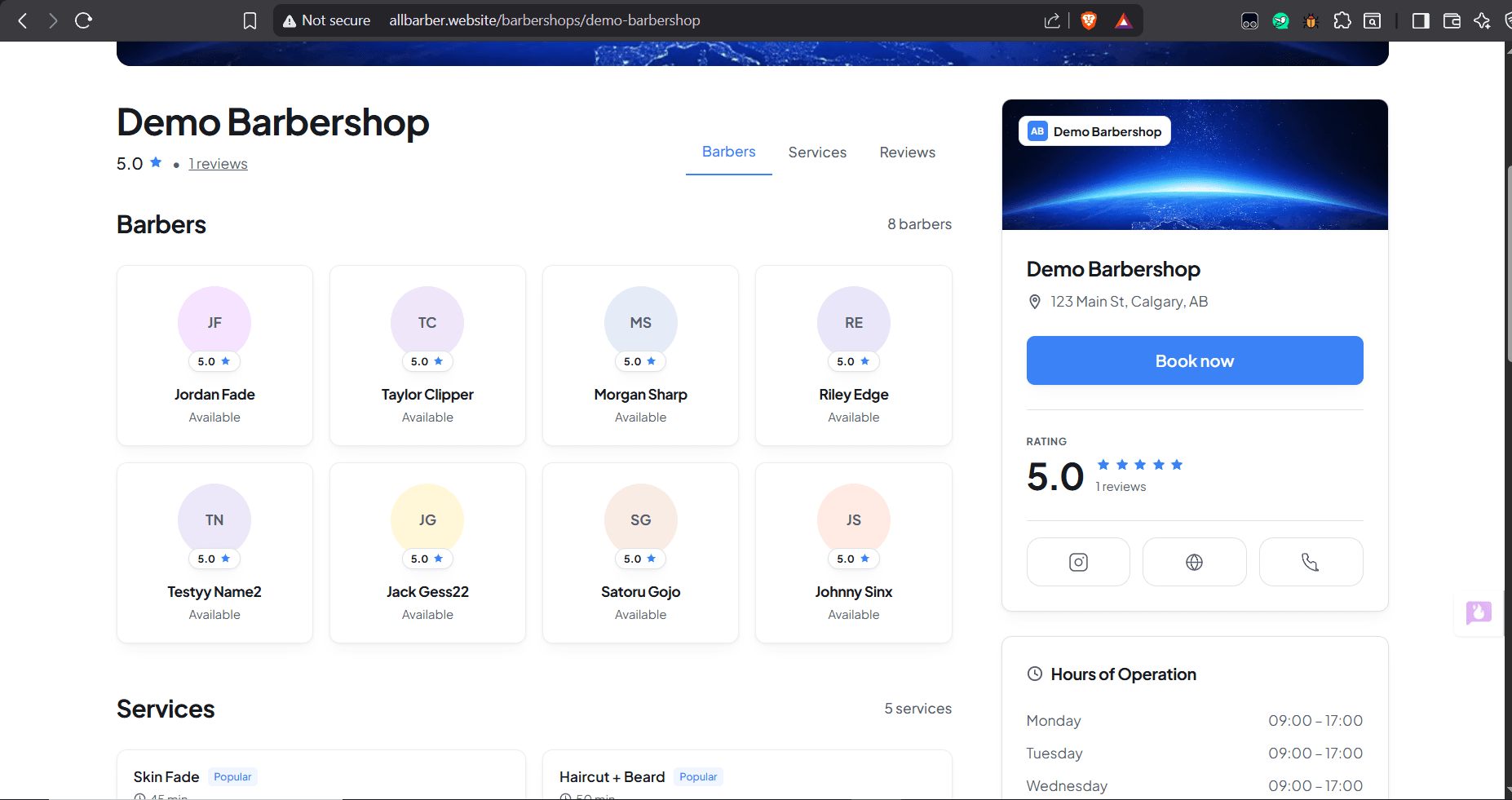Call the barbershop via phone icon
This screenshot has width=1512, height=800.
(x=1311, y=562)
